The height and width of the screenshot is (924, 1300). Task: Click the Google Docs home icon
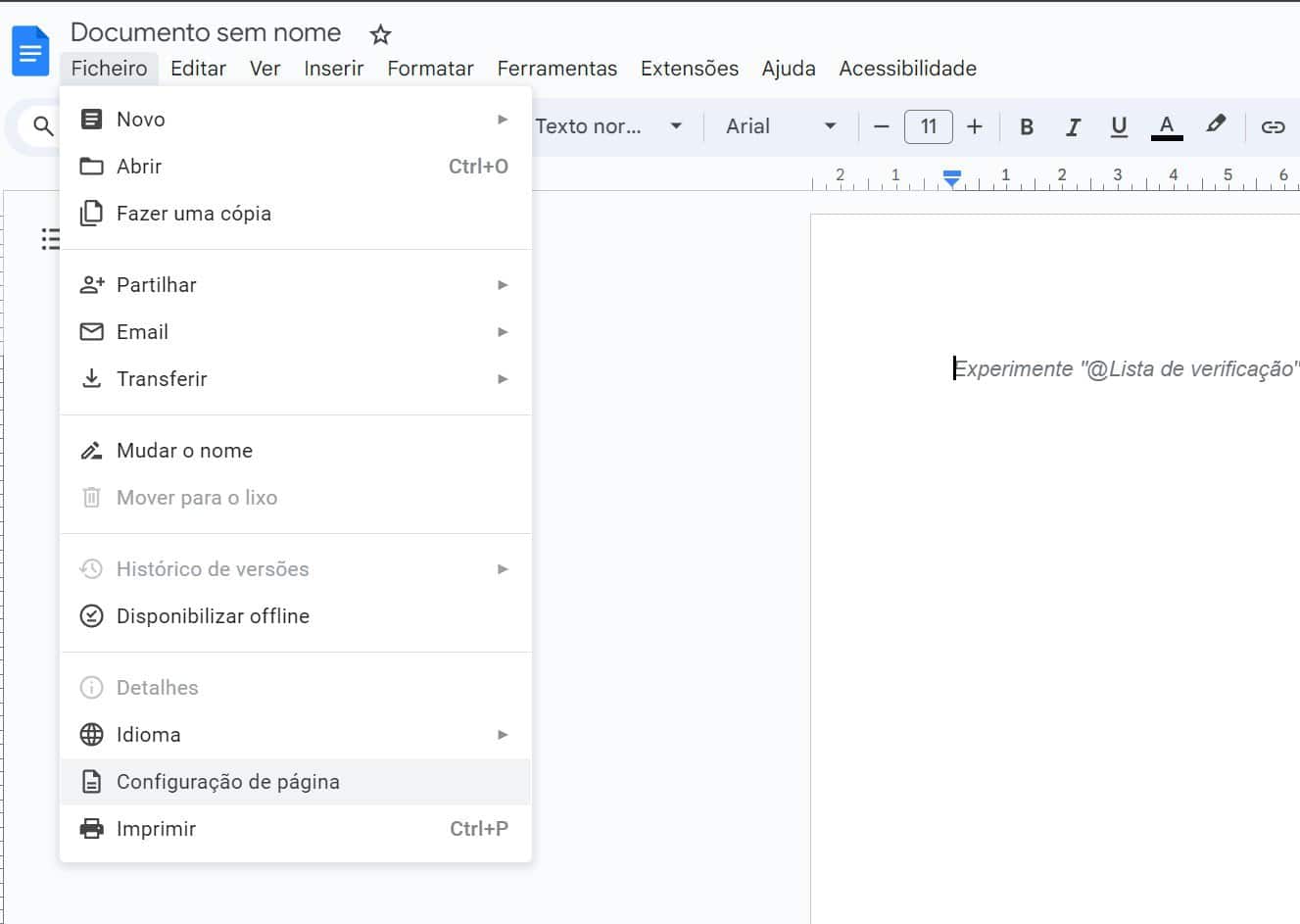pyautogui.click(x=30, y=51)
